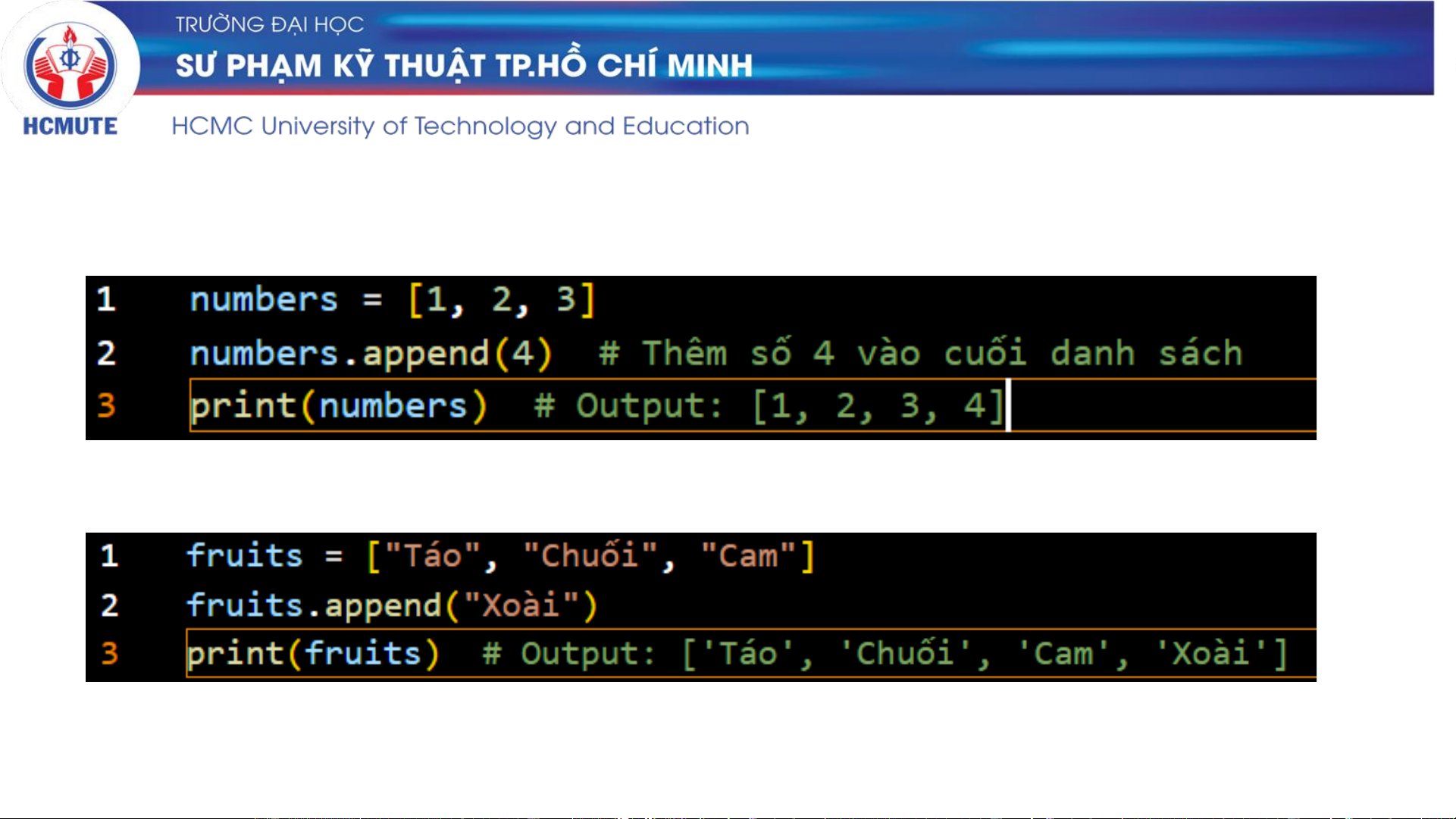Image resolution: width=1456 pixels, height=819 pixels.
Task: Click line number 1 of numbers code
Action: click(106, 299)
